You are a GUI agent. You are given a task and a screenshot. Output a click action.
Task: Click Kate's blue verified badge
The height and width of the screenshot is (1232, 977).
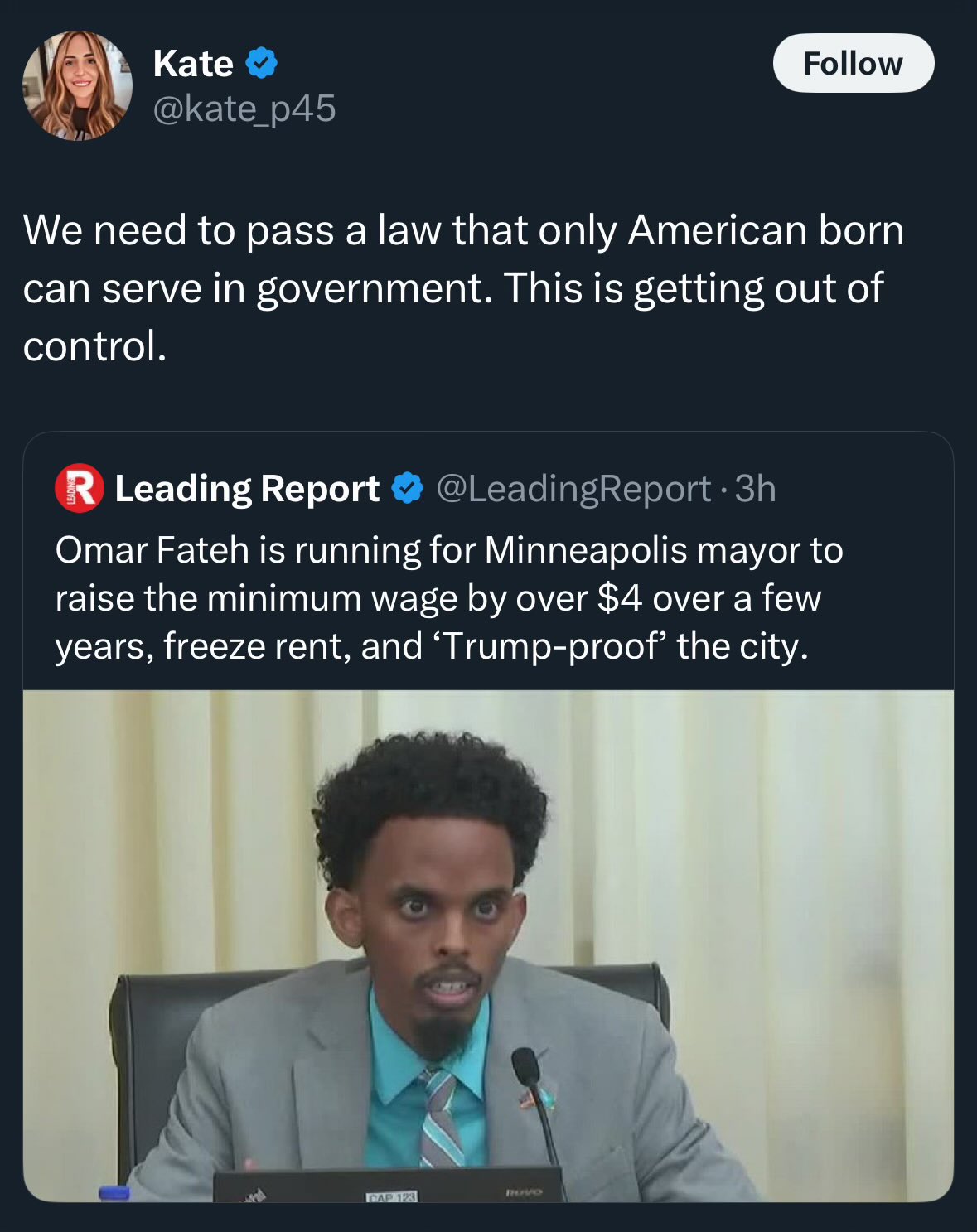[261, 63]
